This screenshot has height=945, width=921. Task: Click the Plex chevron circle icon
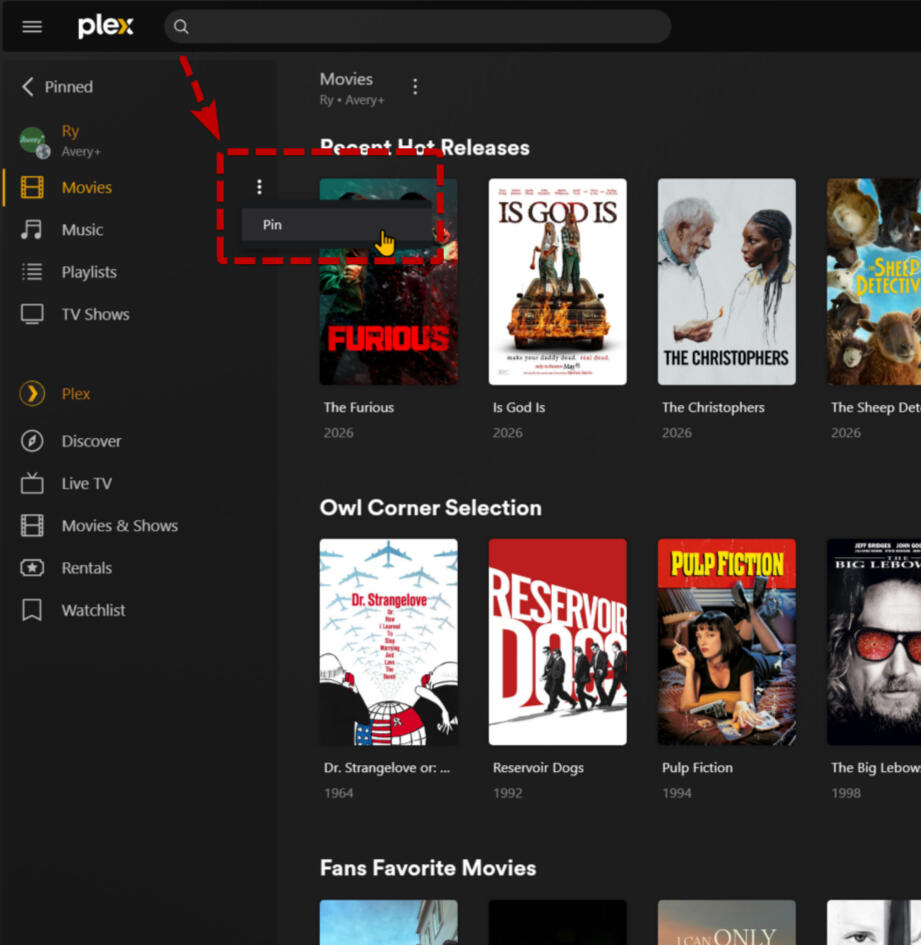pos(32,394)
